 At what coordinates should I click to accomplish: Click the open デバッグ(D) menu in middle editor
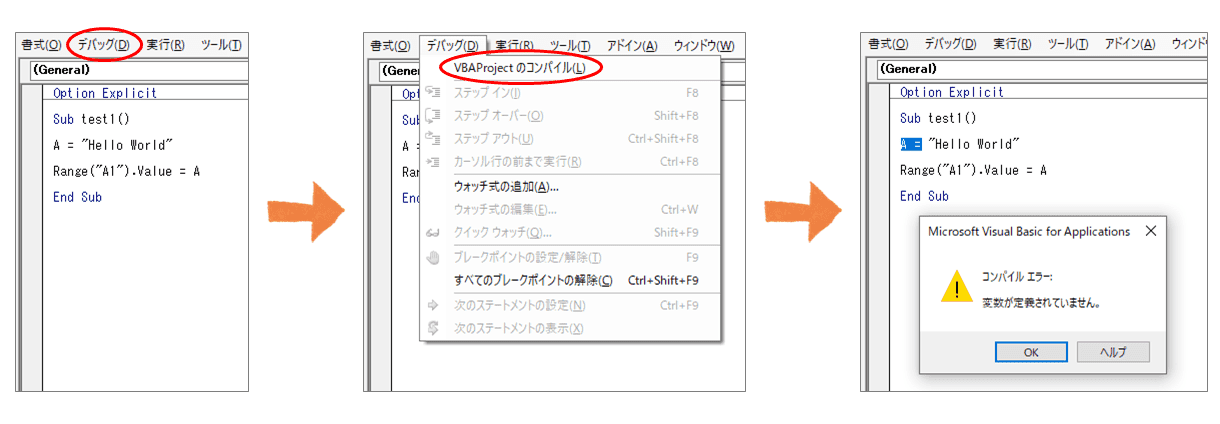(453, 46)
